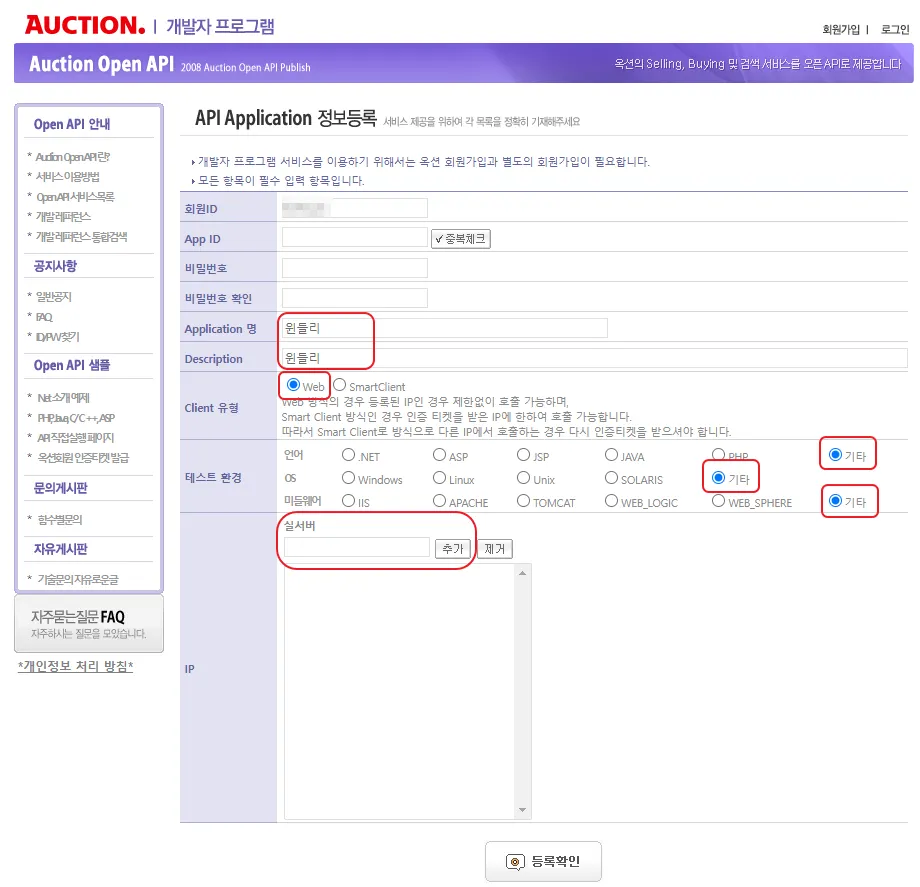Image resolution: width=920 pixels, height=887 pixels.
Task: Open 서비스이용방법 sidebar item
Action: point(67,177)
